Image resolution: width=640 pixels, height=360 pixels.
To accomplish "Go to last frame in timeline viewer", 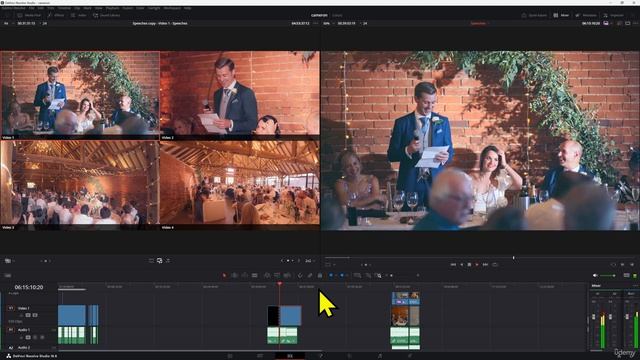I will pyautogui.click(x=485, y=264).
